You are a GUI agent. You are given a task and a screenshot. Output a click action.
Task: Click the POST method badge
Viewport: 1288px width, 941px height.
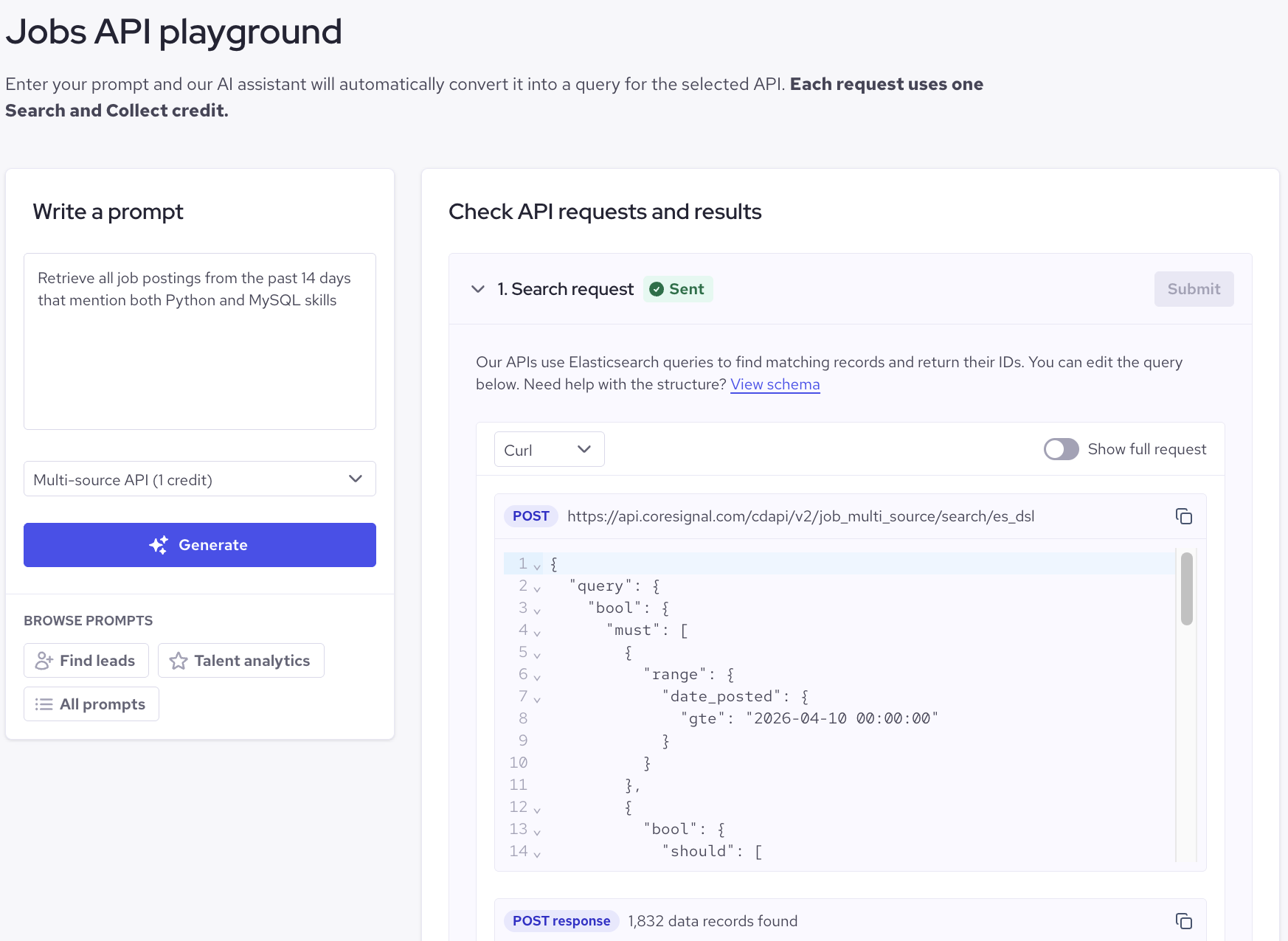tap(531, 516)
